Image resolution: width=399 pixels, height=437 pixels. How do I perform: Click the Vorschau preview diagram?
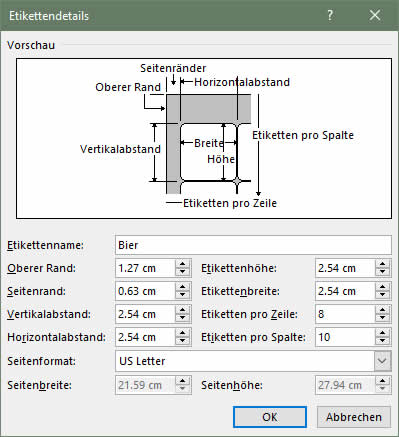coord(204,138)
